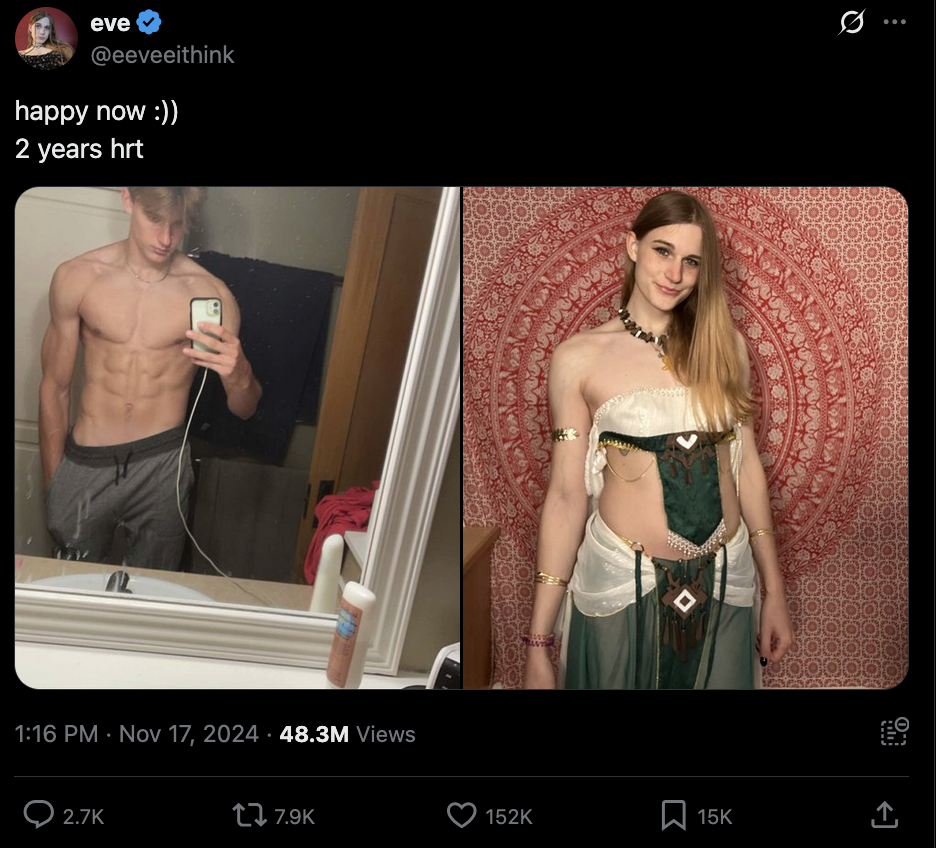Bookmark the post with the bookmark icon
936x848 pixels.
[x=673, y=816]
